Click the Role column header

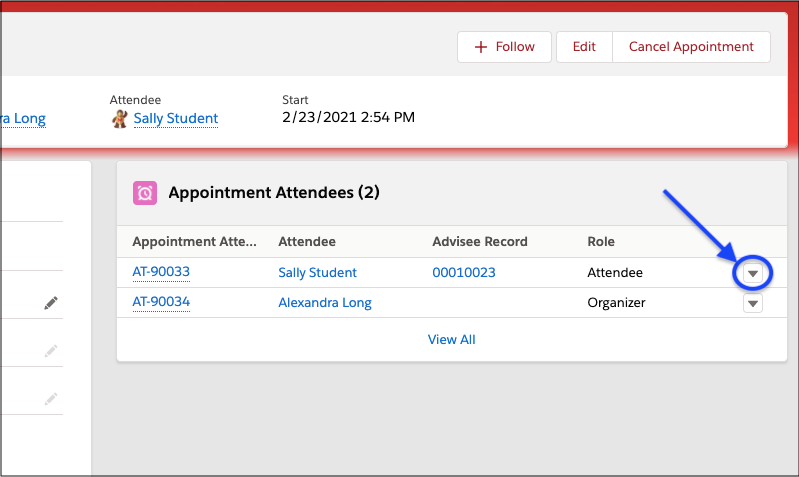[x=601, y=242]
